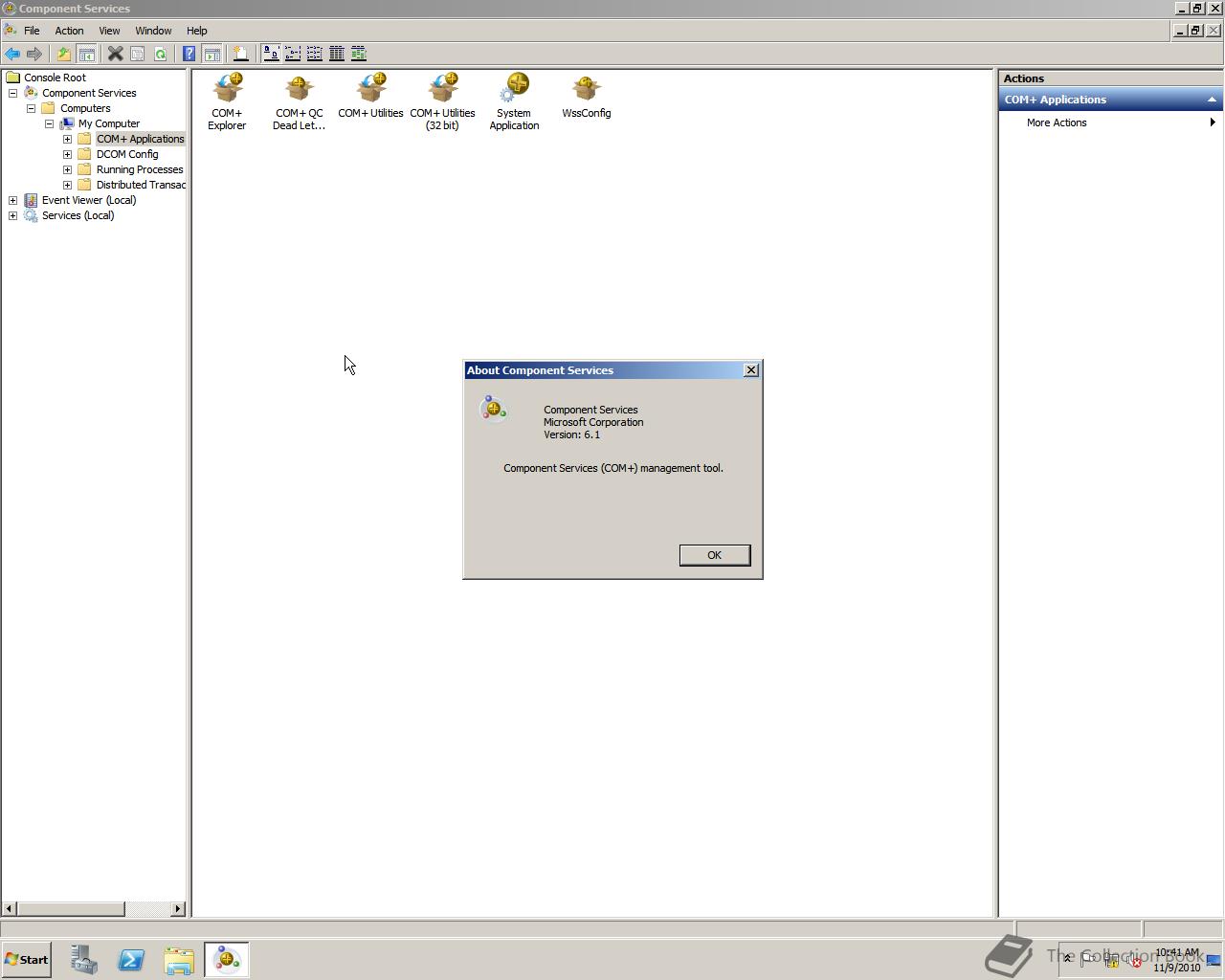This screenshot has width=1225, height=980.
Task: Expand the Running Processes tree node
Action: point(68,169)
